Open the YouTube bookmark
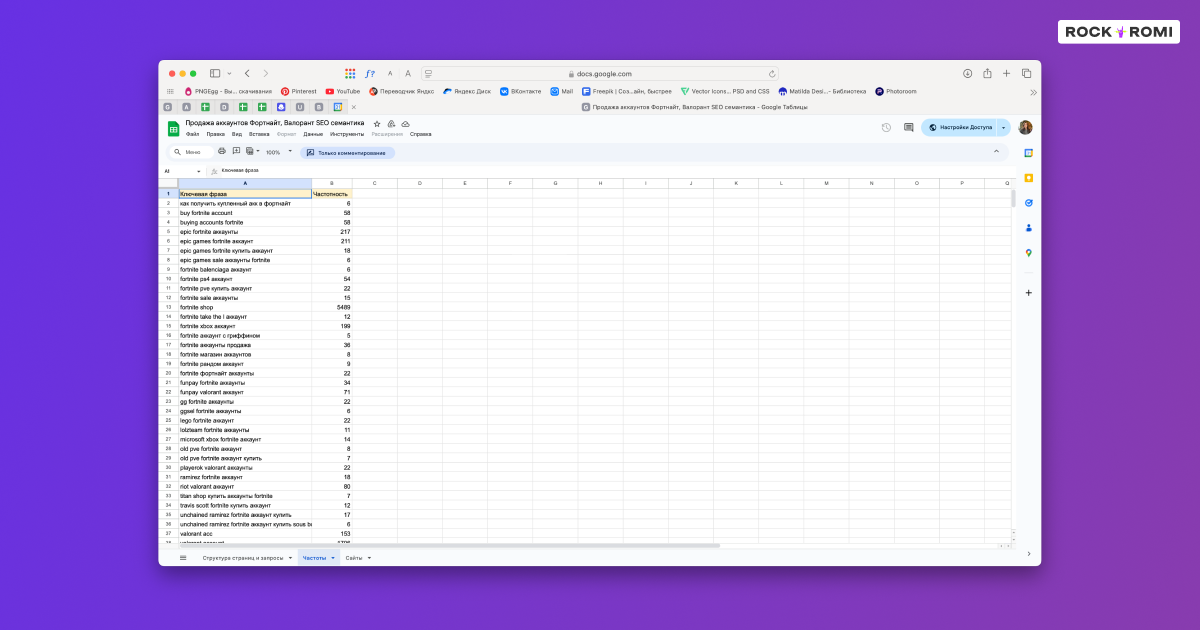Screen dimensions: 1200x630 [x=343, y=91]
